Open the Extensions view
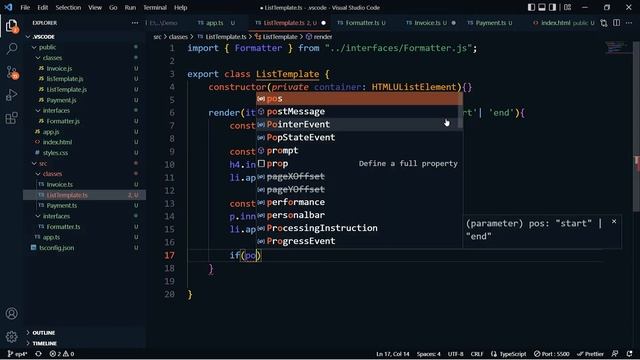640x360 pixels. (x=11, y=118)
